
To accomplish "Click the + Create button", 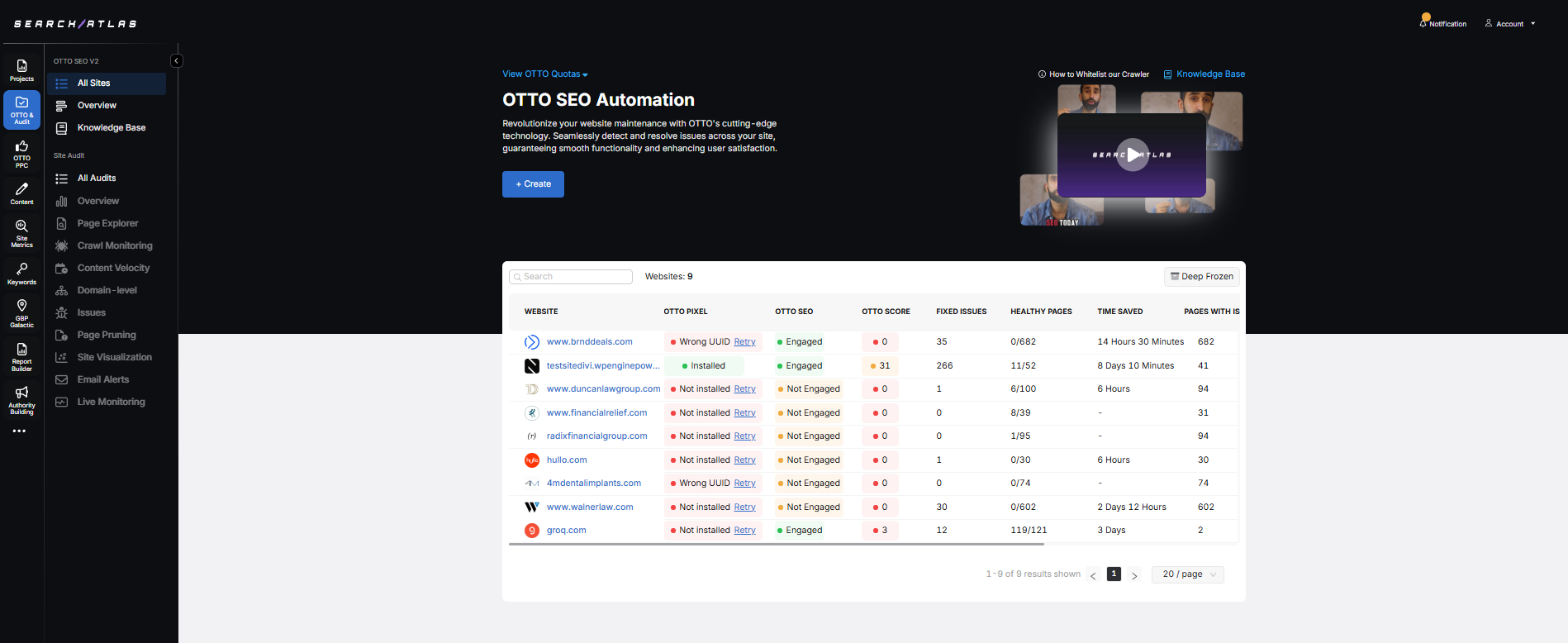I will (x=533, y=184).
